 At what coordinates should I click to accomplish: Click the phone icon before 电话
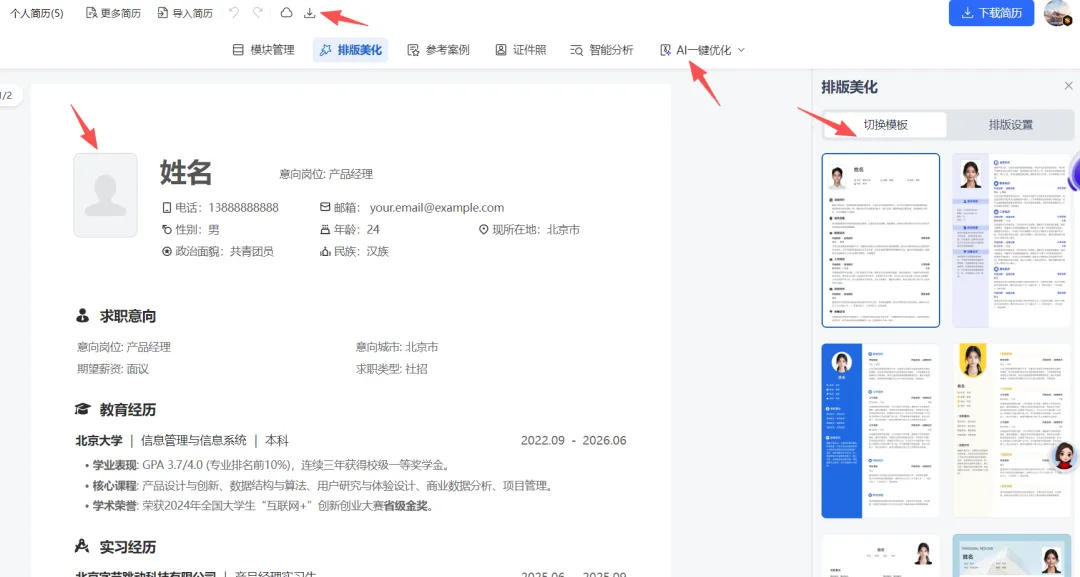tap(167, 207)
